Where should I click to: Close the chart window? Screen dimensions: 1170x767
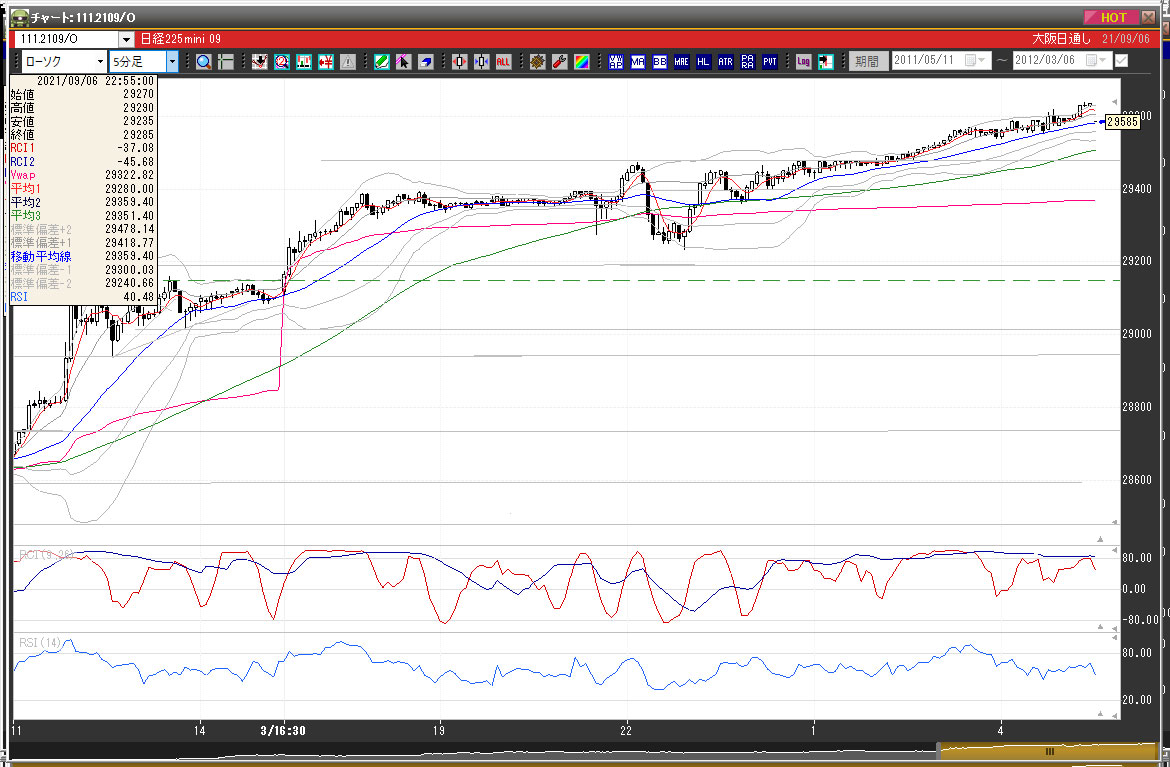(1149, 17)
